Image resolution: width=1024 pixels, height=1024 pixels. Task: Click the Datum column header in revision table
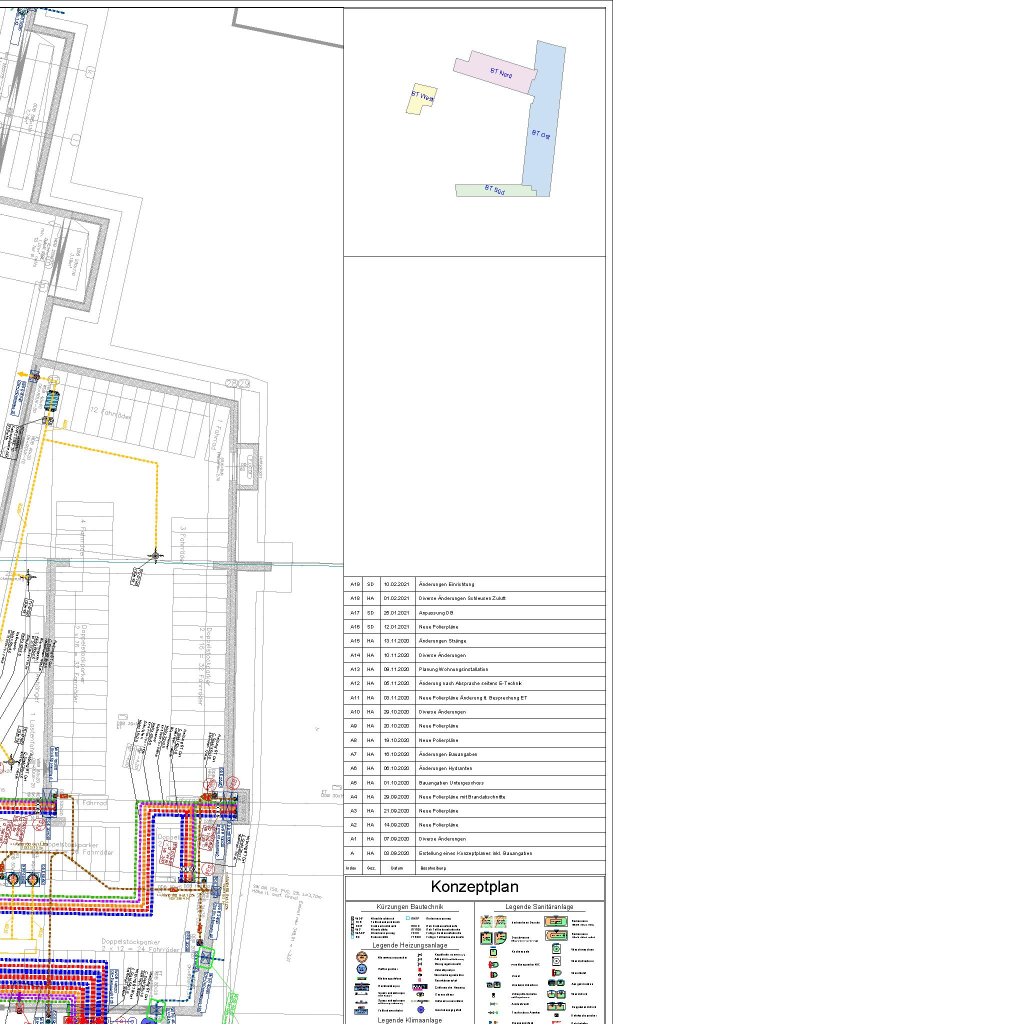[397, 868]
